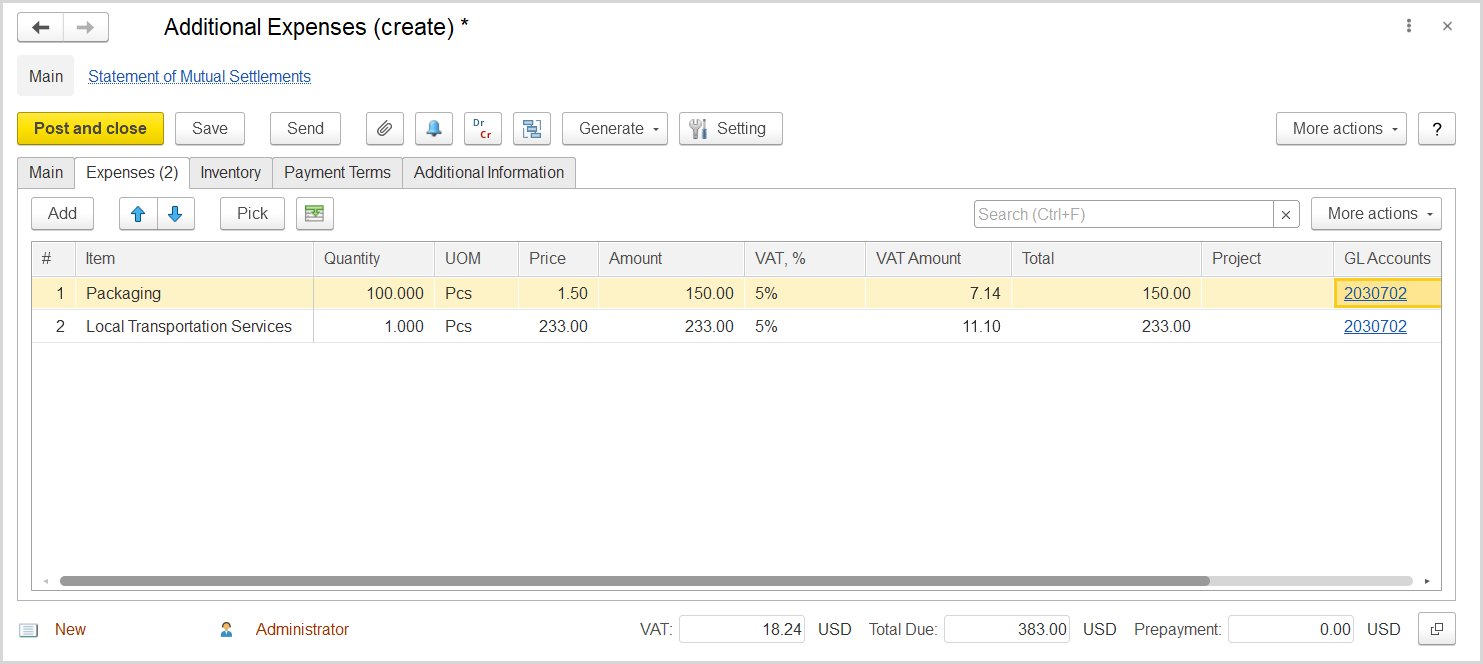View the Dr/Cr posting entries icon
Image resolution: width=1483 pixels, height=664 pixels.
tap(482, 128)
